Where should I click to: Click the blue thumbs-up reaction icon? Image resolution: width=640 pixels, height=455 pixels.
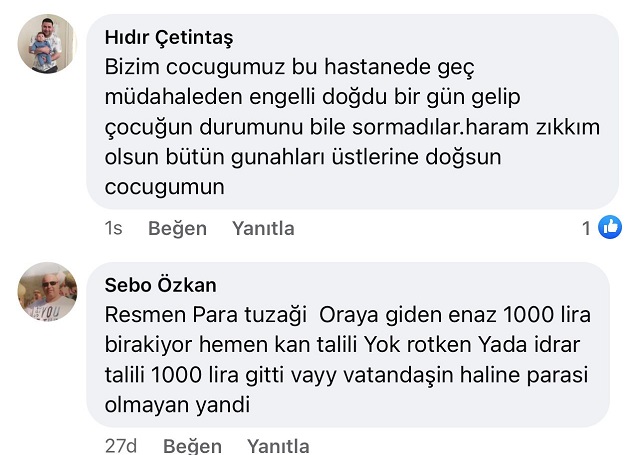pyautogui.click(x=609, y=228)
